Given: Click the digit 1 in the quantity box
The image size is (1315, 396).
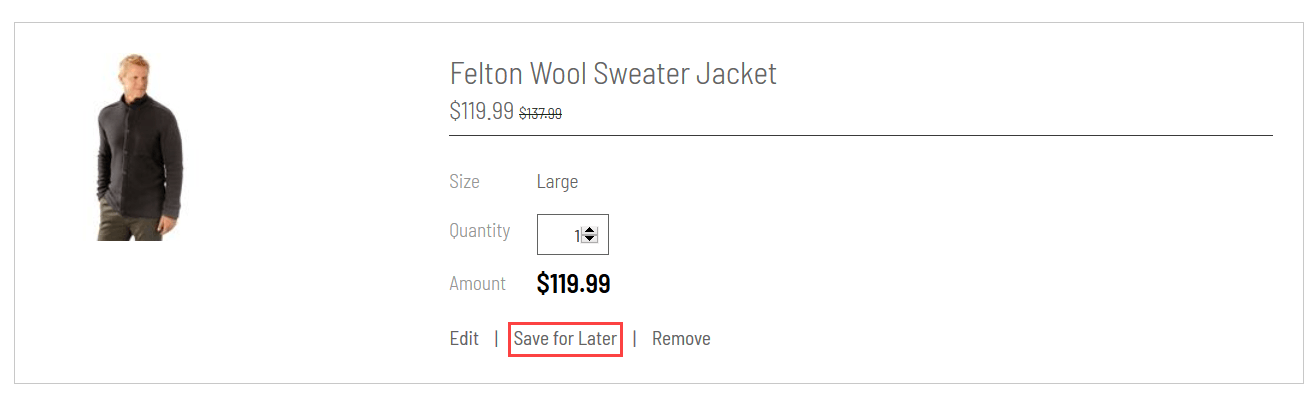Looking at the screenshot, I should (576, 235).
